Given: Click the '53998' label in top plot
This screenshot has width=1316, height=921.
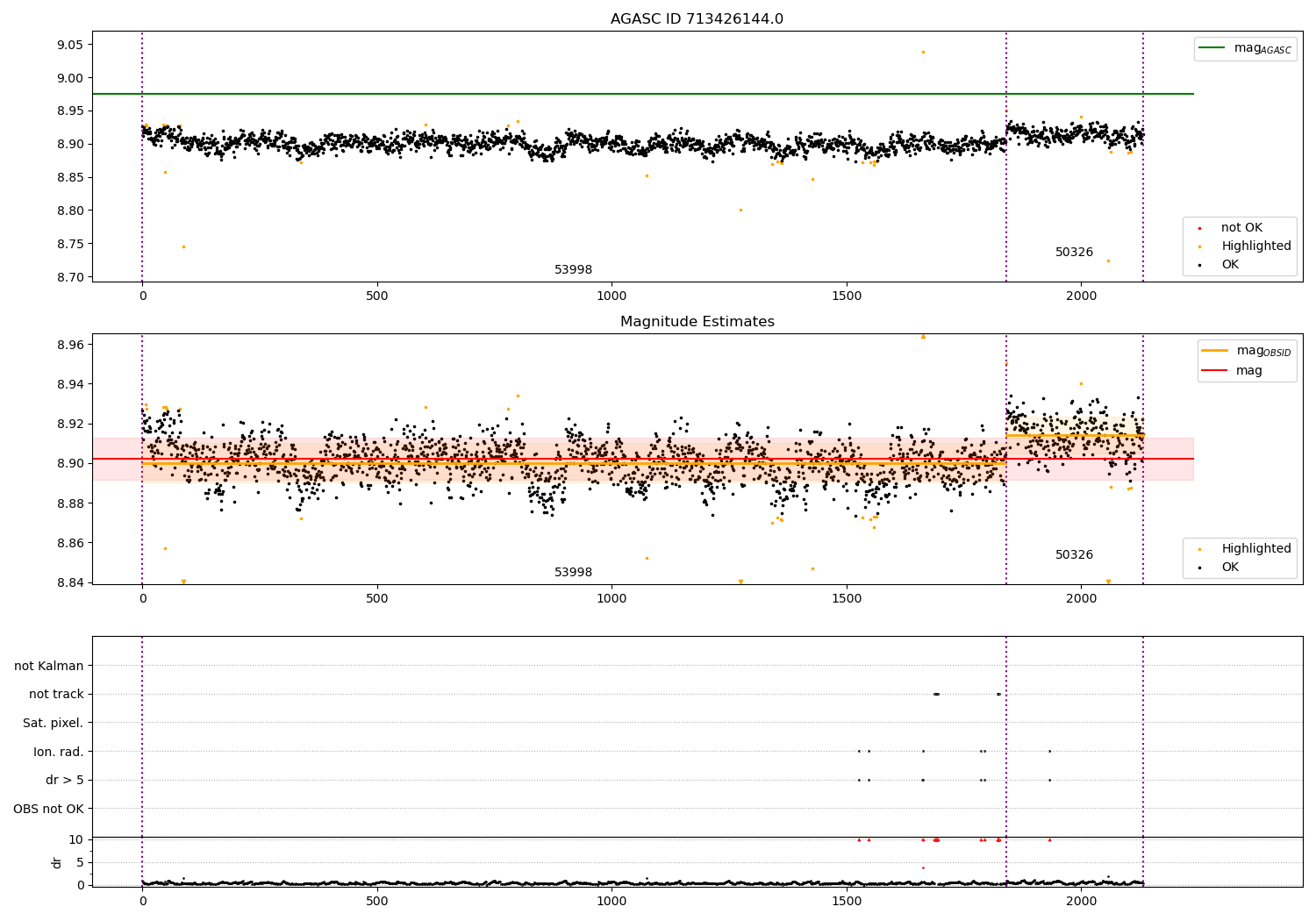Looking at the screenshot, I should pyautogui.click(x=573, y=270).
